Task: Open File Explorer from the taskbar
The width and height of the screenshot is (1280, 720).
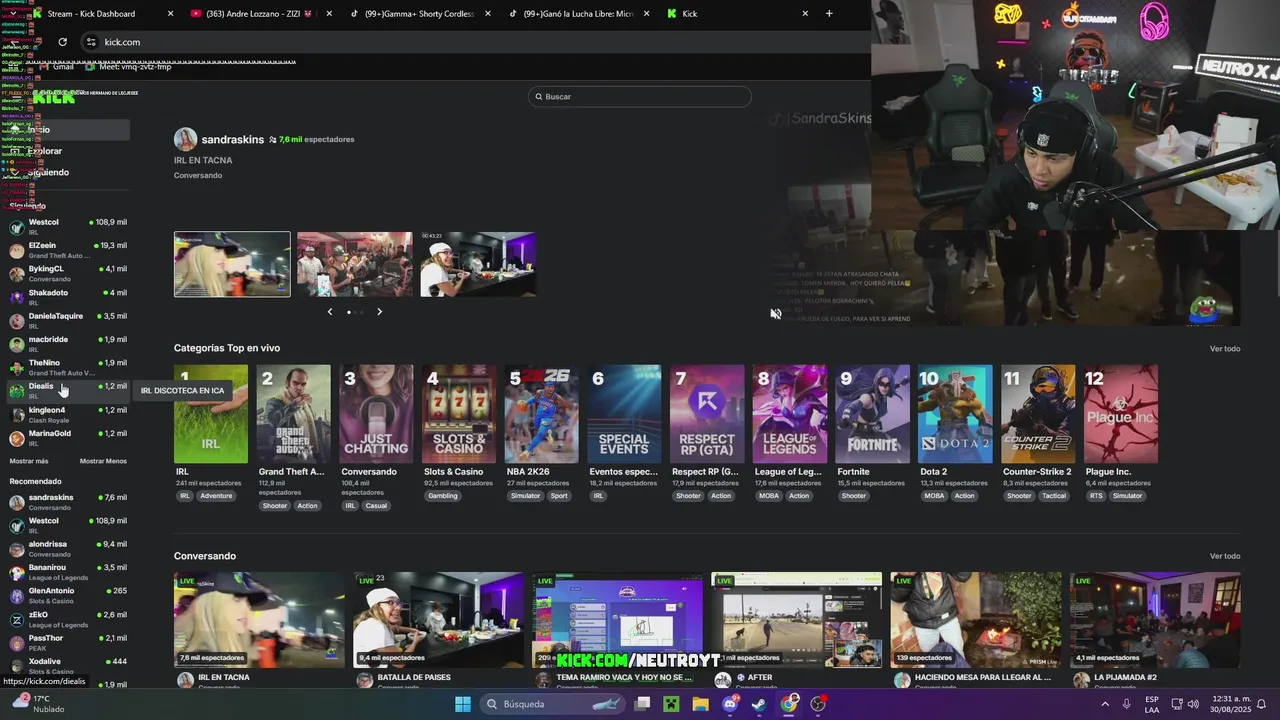Action: click(x=700, y=704)
